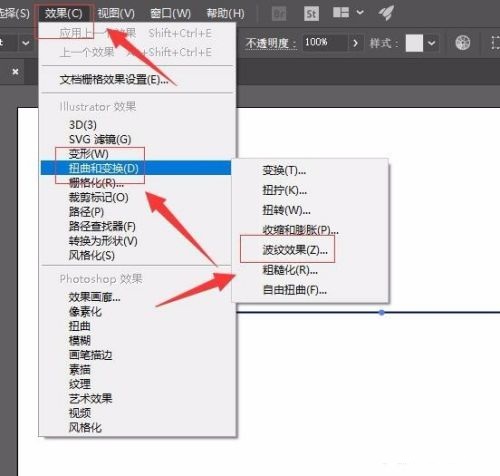
Task: Open the 素描 submenu
Action: point(138,369)
